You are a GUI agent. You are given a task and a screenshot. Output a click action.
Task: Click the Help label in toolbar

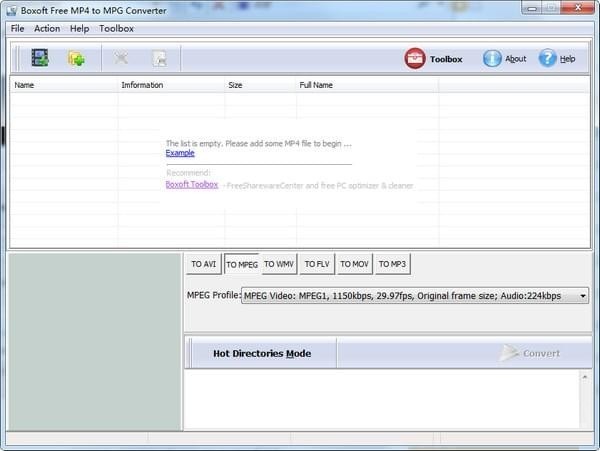tap(567, 59)
